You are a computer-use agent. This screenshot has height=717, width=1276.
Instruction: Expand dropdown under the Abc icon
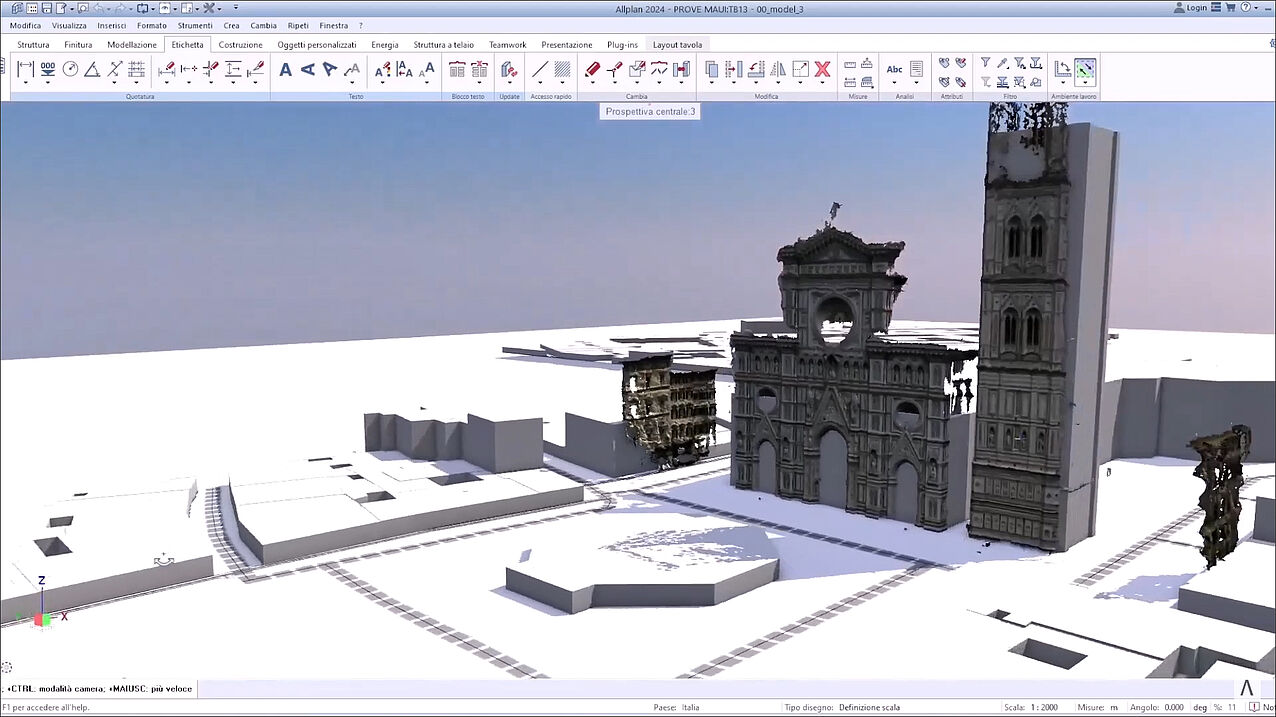coord(894,84)
